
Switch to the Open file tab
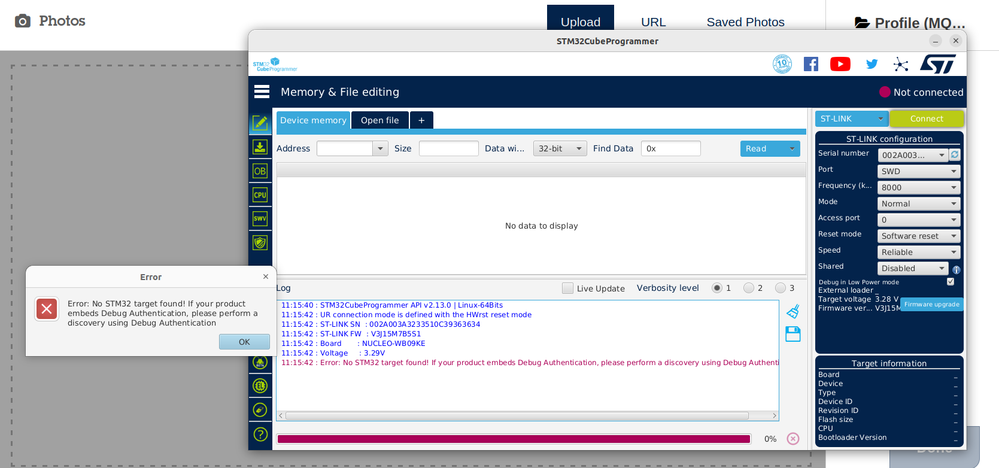click(x=380, y=120)
